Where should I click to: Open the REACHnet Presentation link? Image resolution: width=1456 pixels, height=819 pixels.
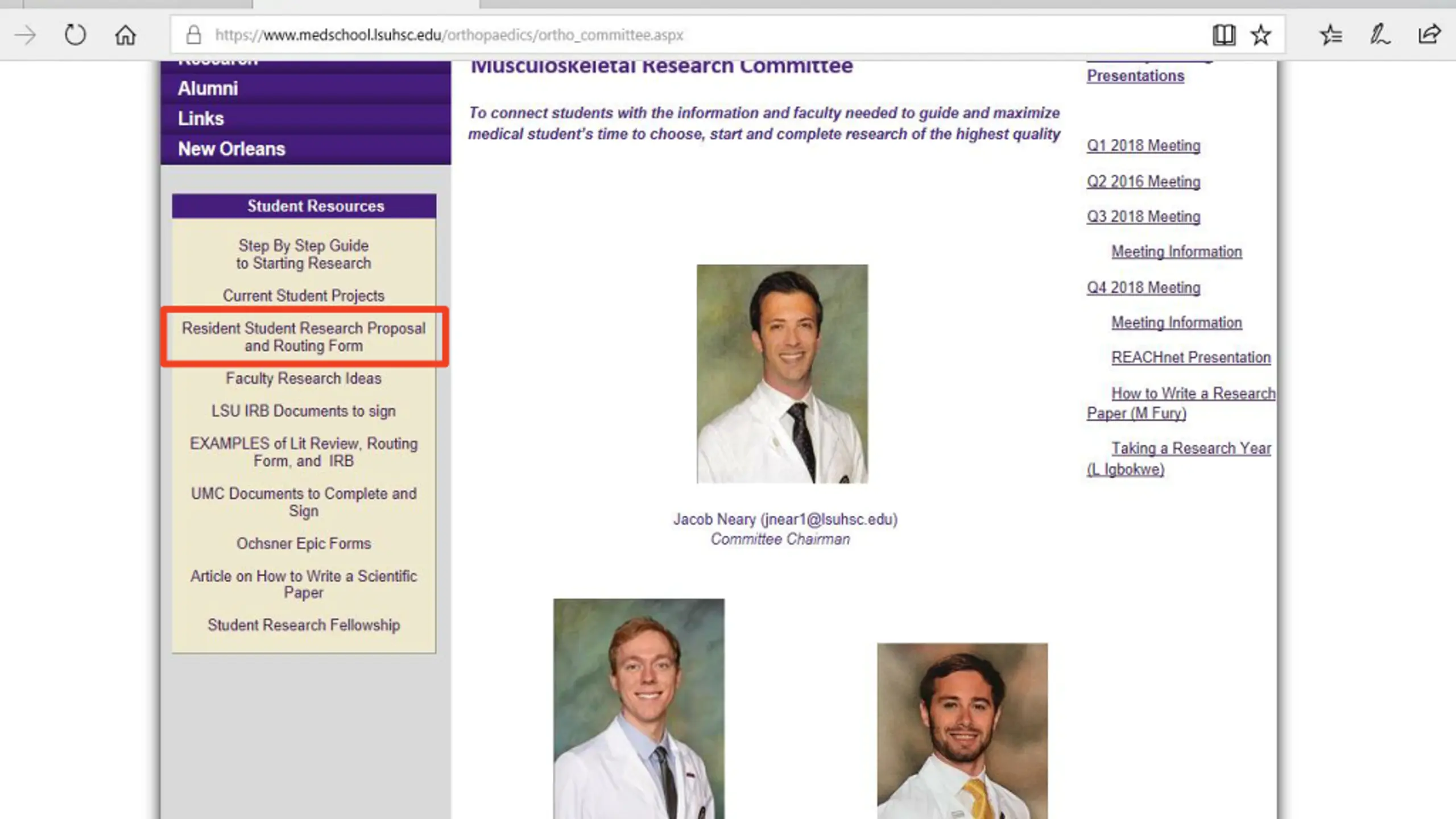[1191, 357]
